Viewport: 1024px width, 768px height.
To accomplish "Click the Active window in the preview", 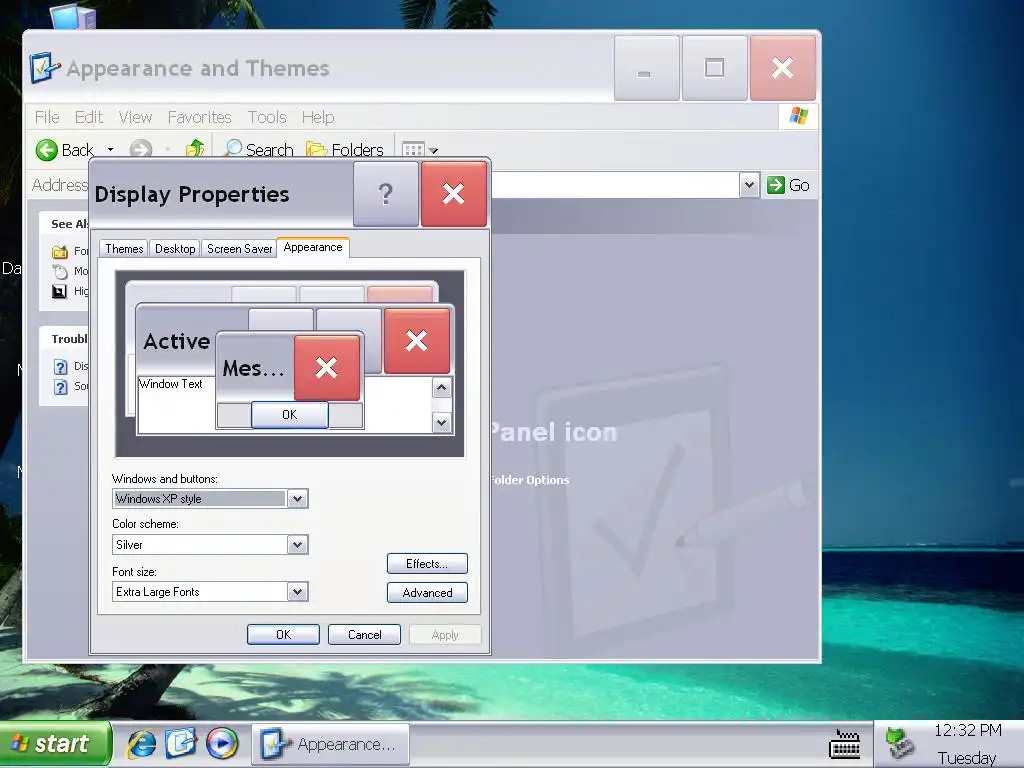I will [x=176, y=342].
